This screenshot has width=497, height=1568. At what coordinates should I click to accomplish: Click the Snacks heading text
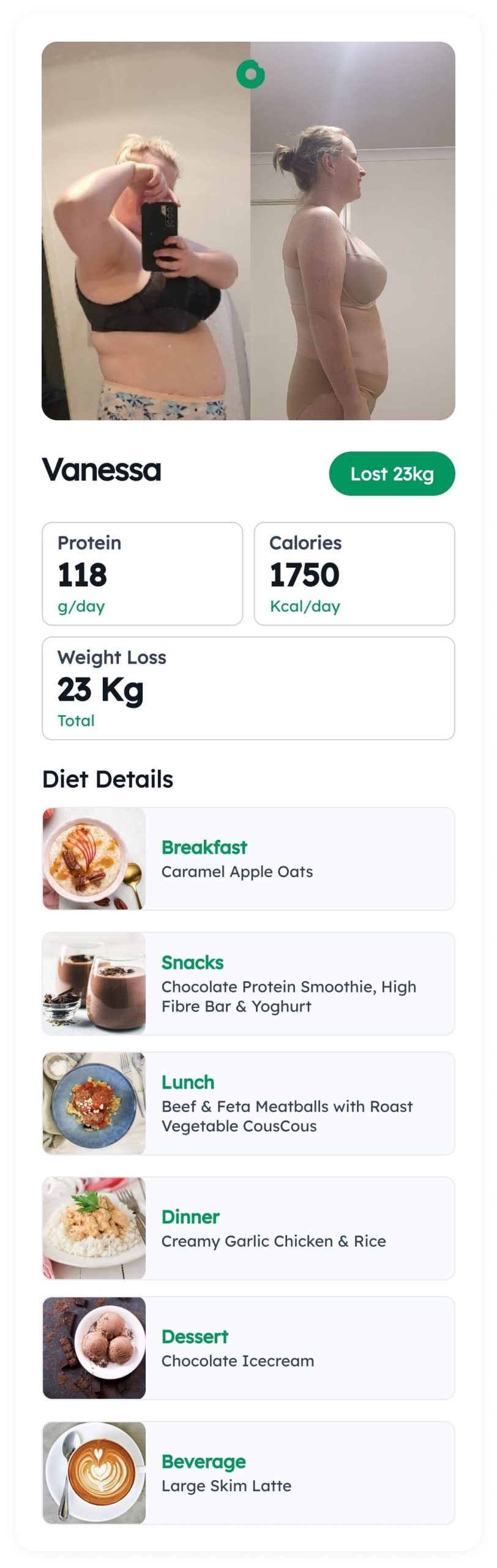pos(193,962)
